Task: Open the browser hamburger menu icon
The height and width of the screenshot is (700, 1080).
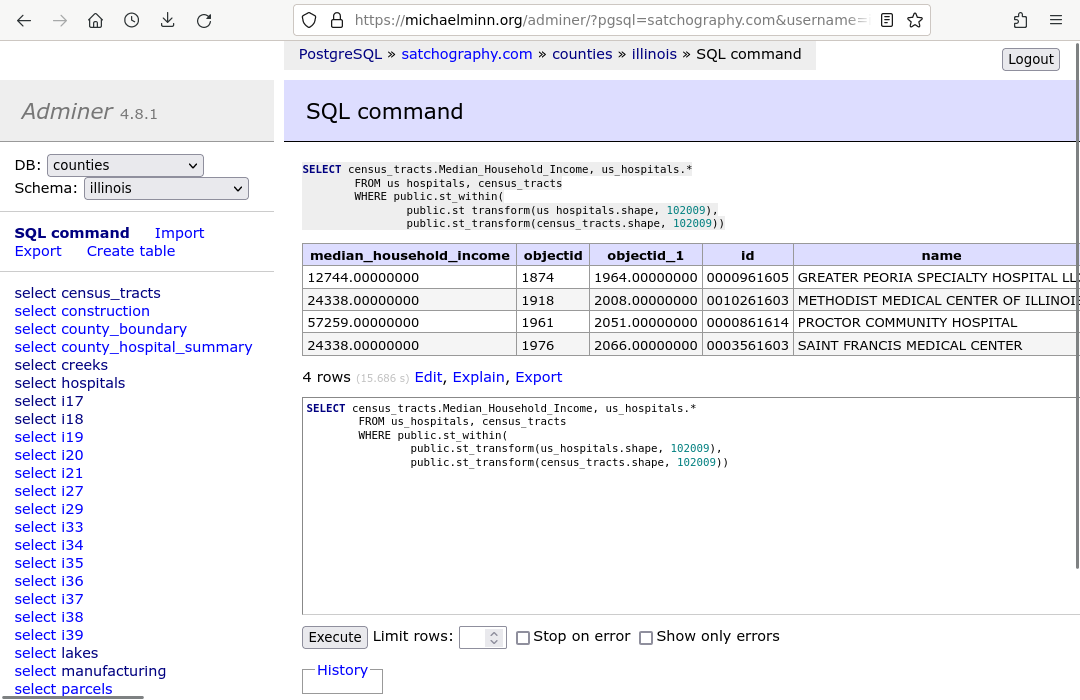Action: (1056, 19)
